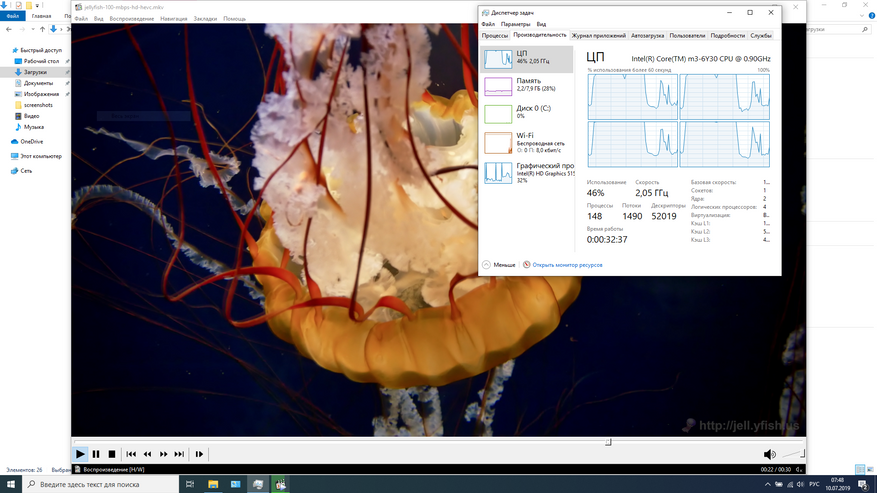877x493 pixels.
Task: Select the Wi-Fi performance item in Task Manager
Action: pos(527,140)
